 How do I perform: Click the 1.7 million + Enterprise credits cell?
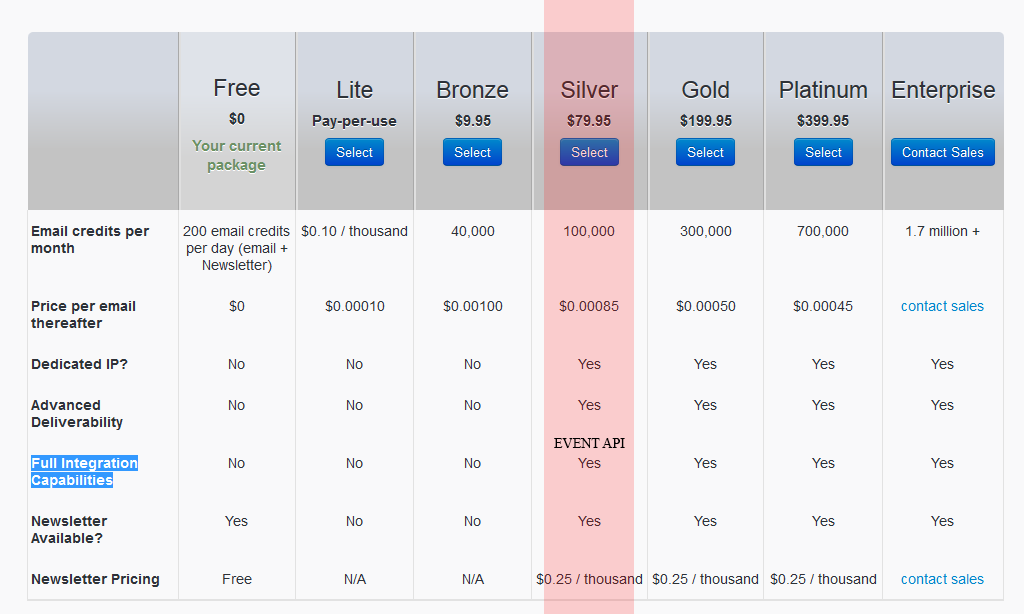[942, 231]
